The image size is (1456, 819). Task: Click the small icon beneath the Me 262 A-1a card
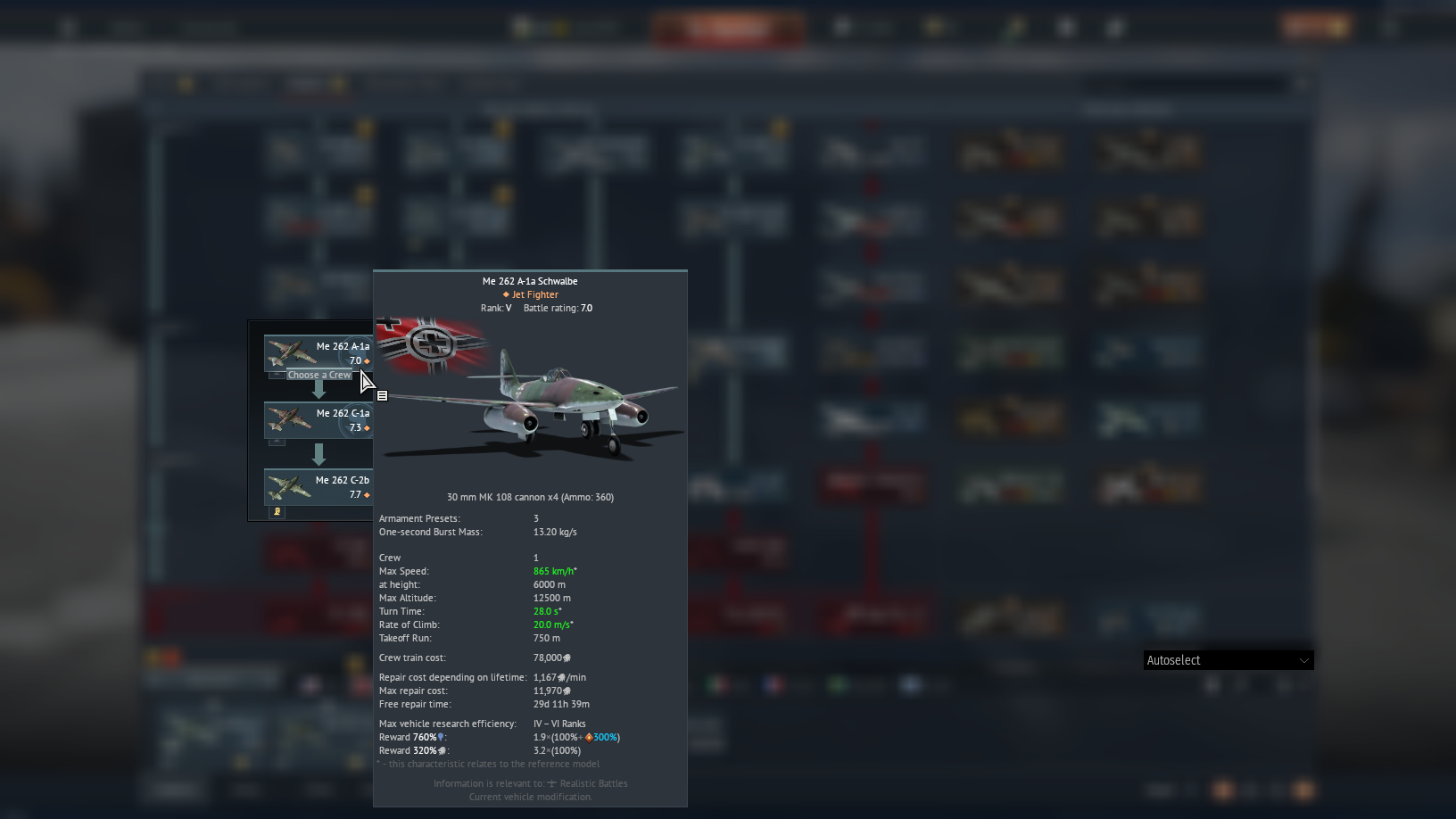point(277,376)
